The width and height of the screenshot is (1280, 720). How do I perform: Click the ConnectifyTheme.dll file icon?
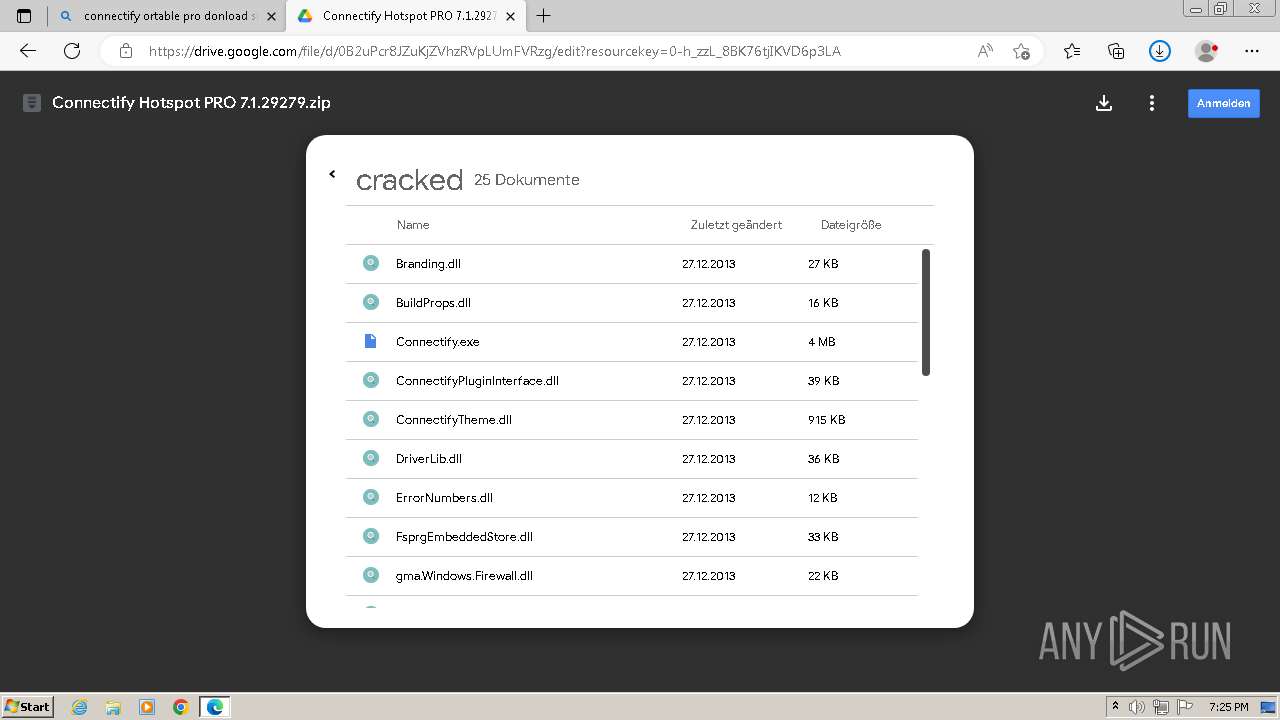[x=371, y=419]
